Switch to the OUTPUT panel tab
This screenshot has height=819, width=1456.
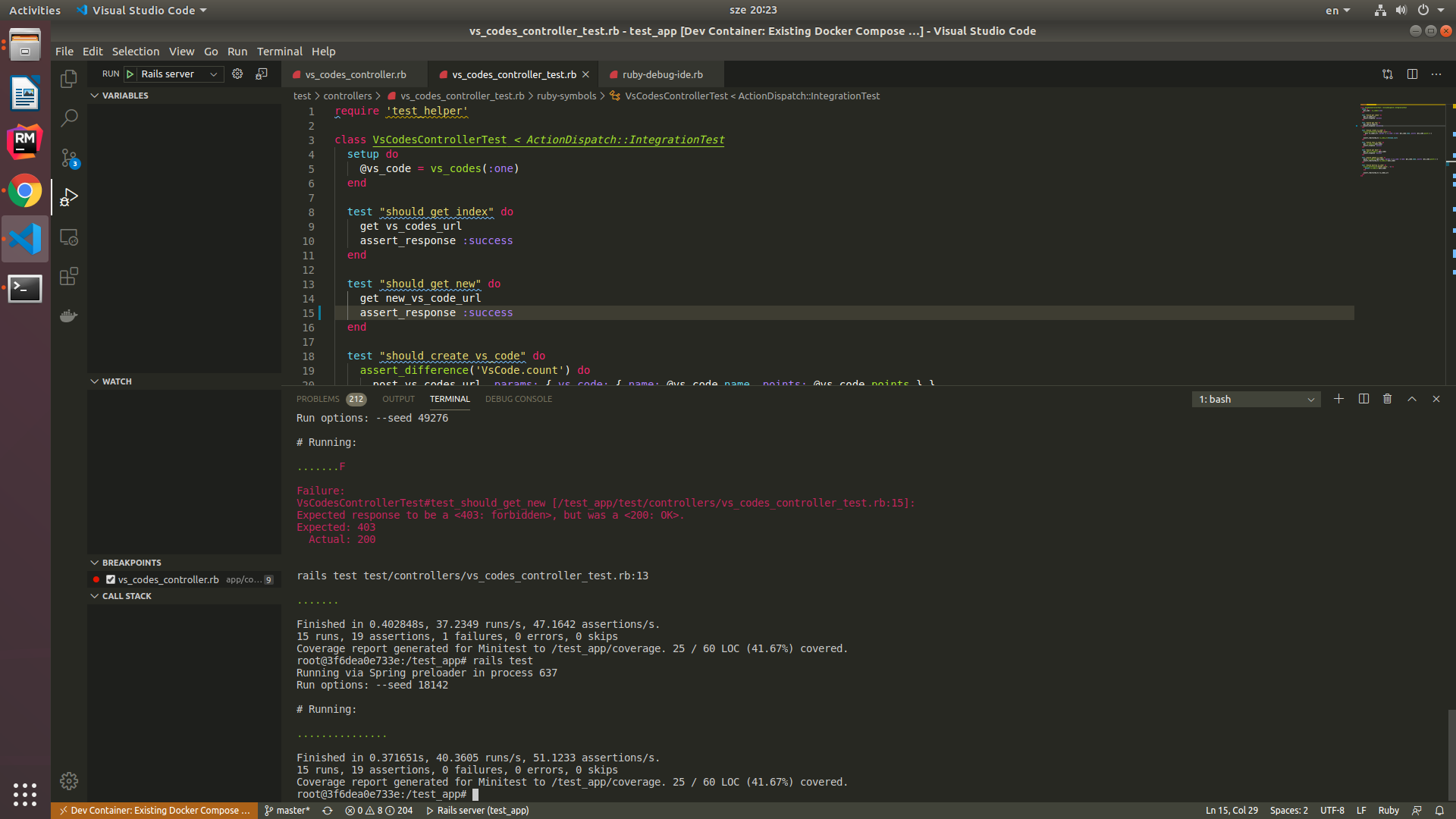(398, 399)
